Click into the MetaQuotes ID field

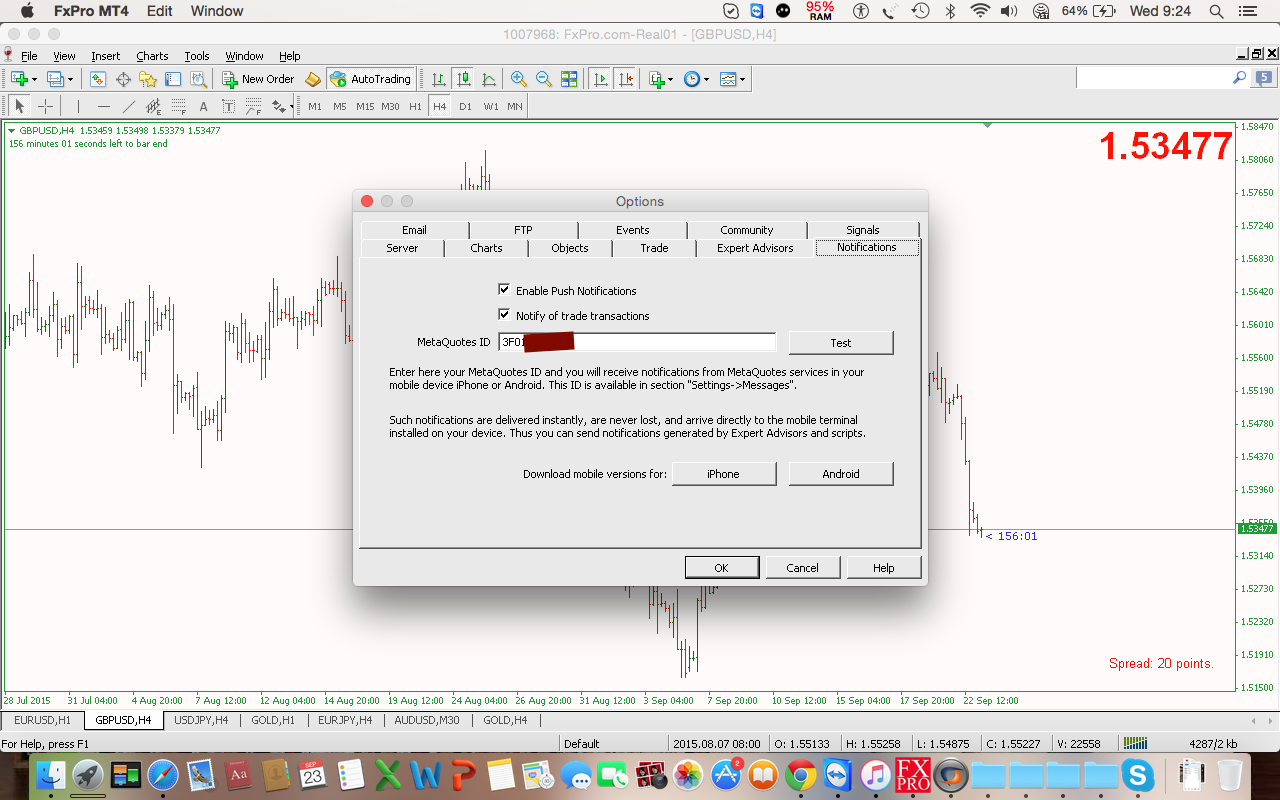pos(670,342)
